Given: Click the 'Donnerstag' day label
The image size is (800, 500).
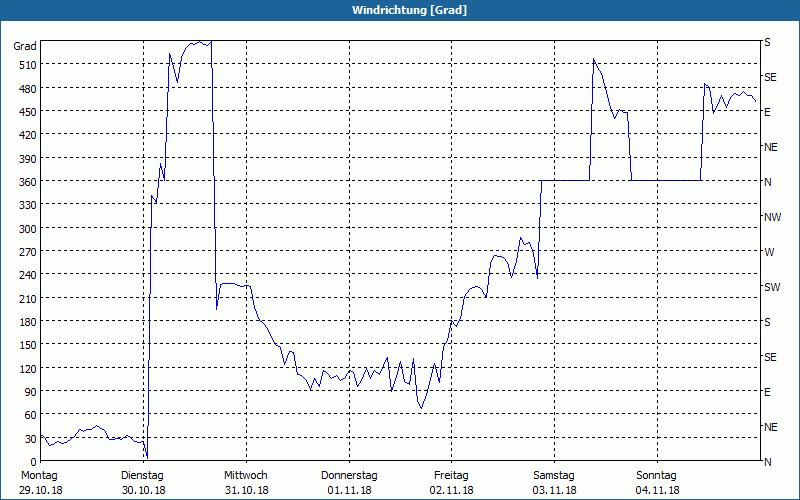Looking at the screenshot, I should (349, 476).
